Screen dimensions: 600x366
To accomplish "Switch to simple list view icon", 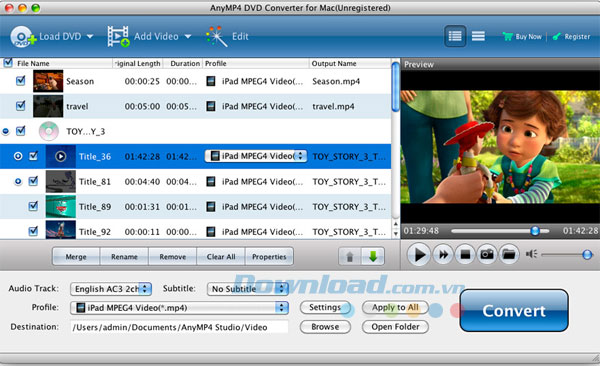I will pyautogui.click(x=478, y=36).
